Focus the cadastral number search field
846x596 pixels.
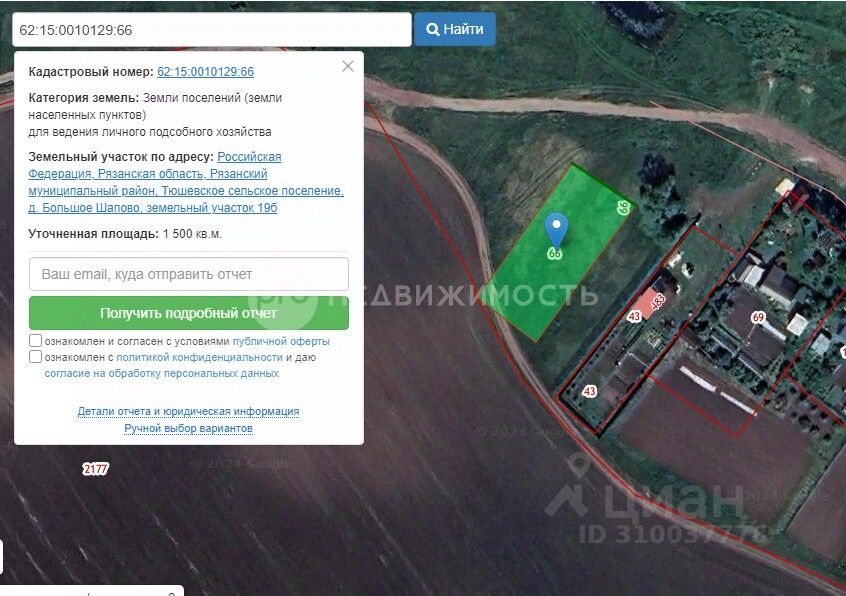pos(212,30)
